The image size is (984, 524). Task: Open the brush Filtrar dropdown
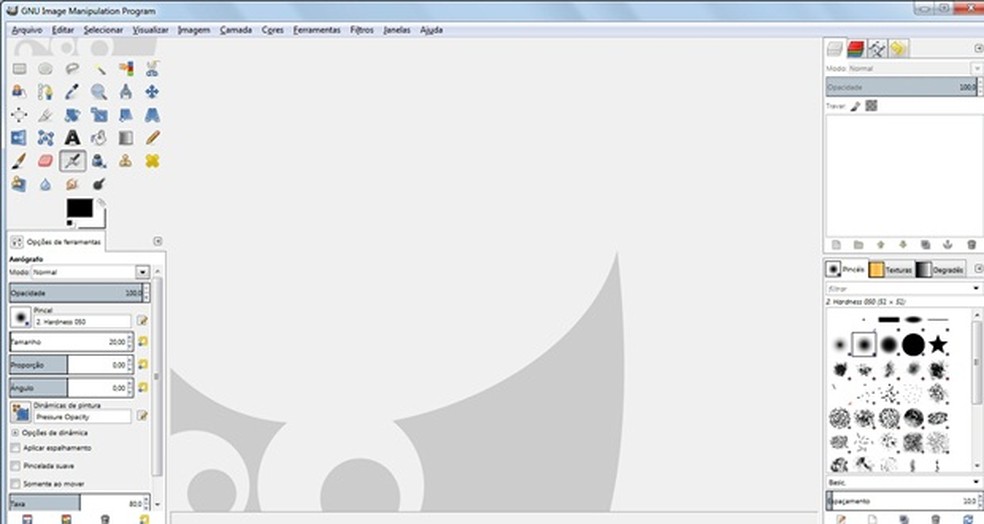tap(976, 289)
